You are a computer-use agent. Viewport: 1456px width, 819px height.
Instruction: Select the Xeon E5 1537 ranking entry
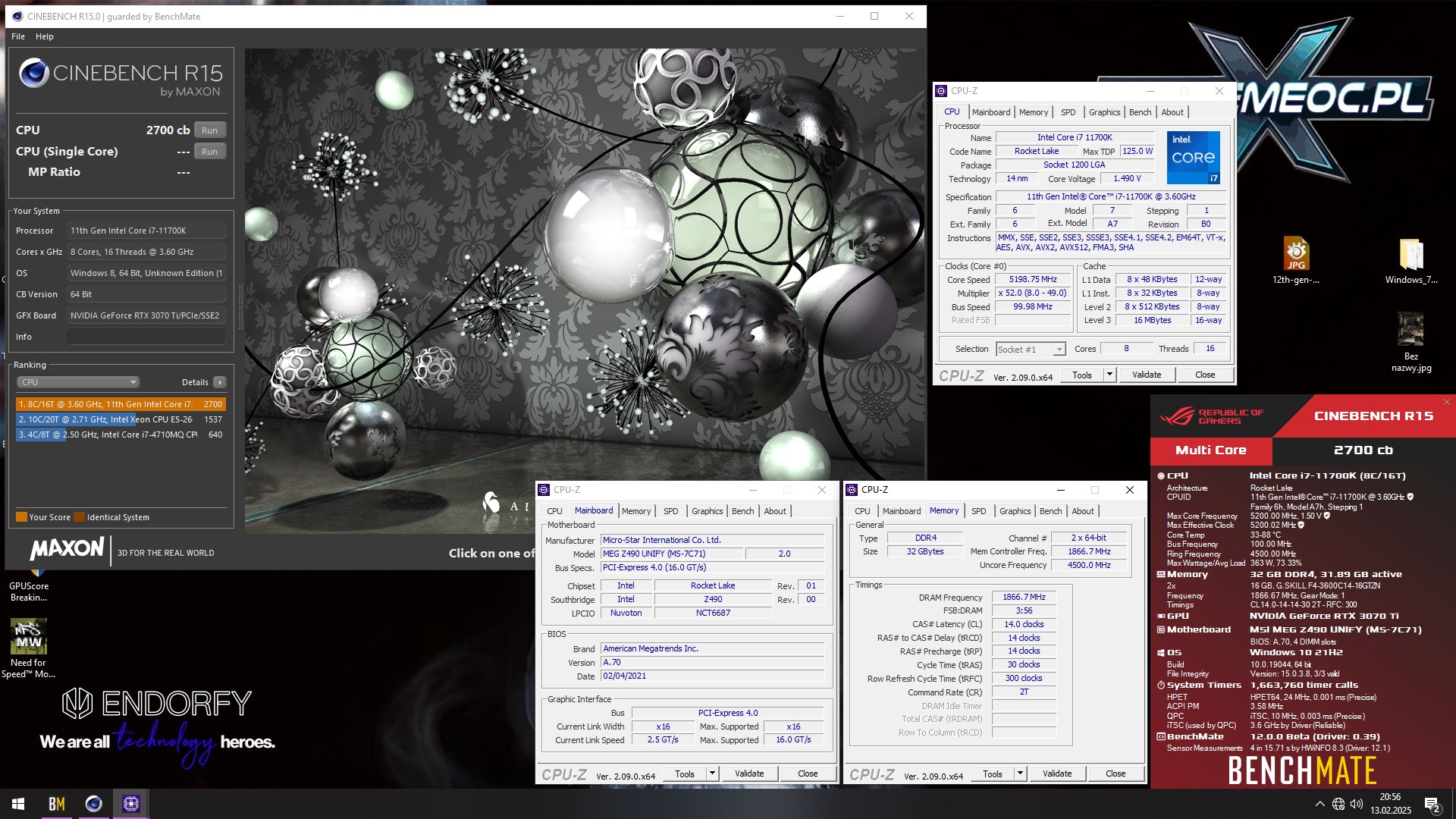pos(121,419)
